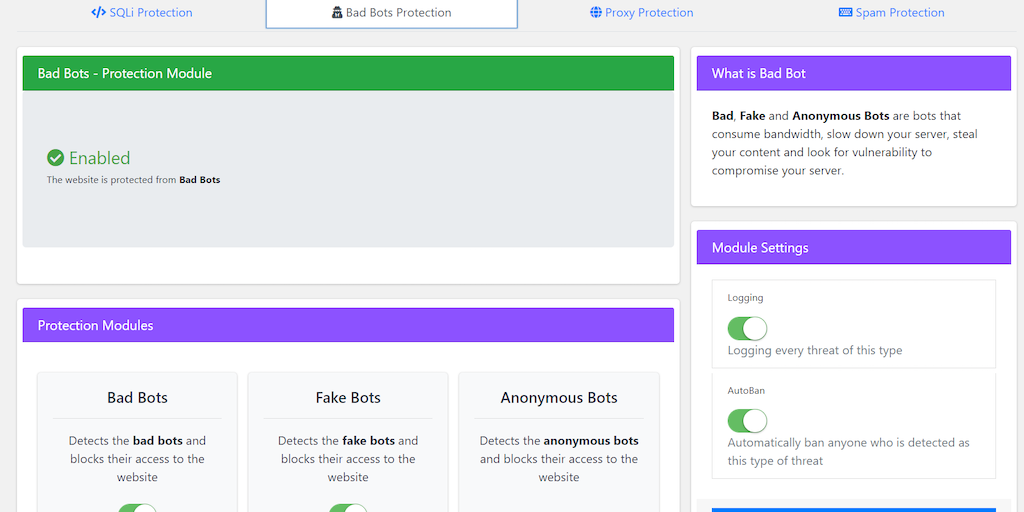
Task: Click the green Protection Module header bar
Action: coord(348,73)
